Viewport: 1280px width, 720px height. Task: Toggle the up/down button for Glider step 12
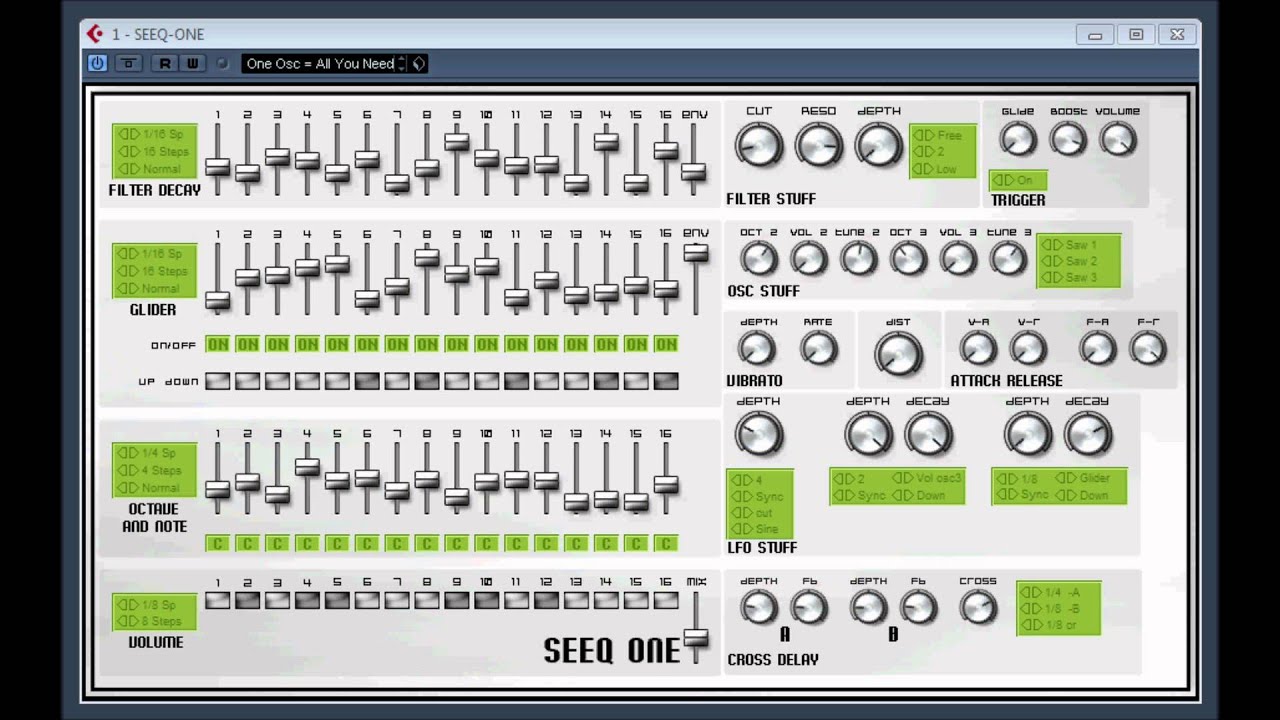tap(546, 381)
